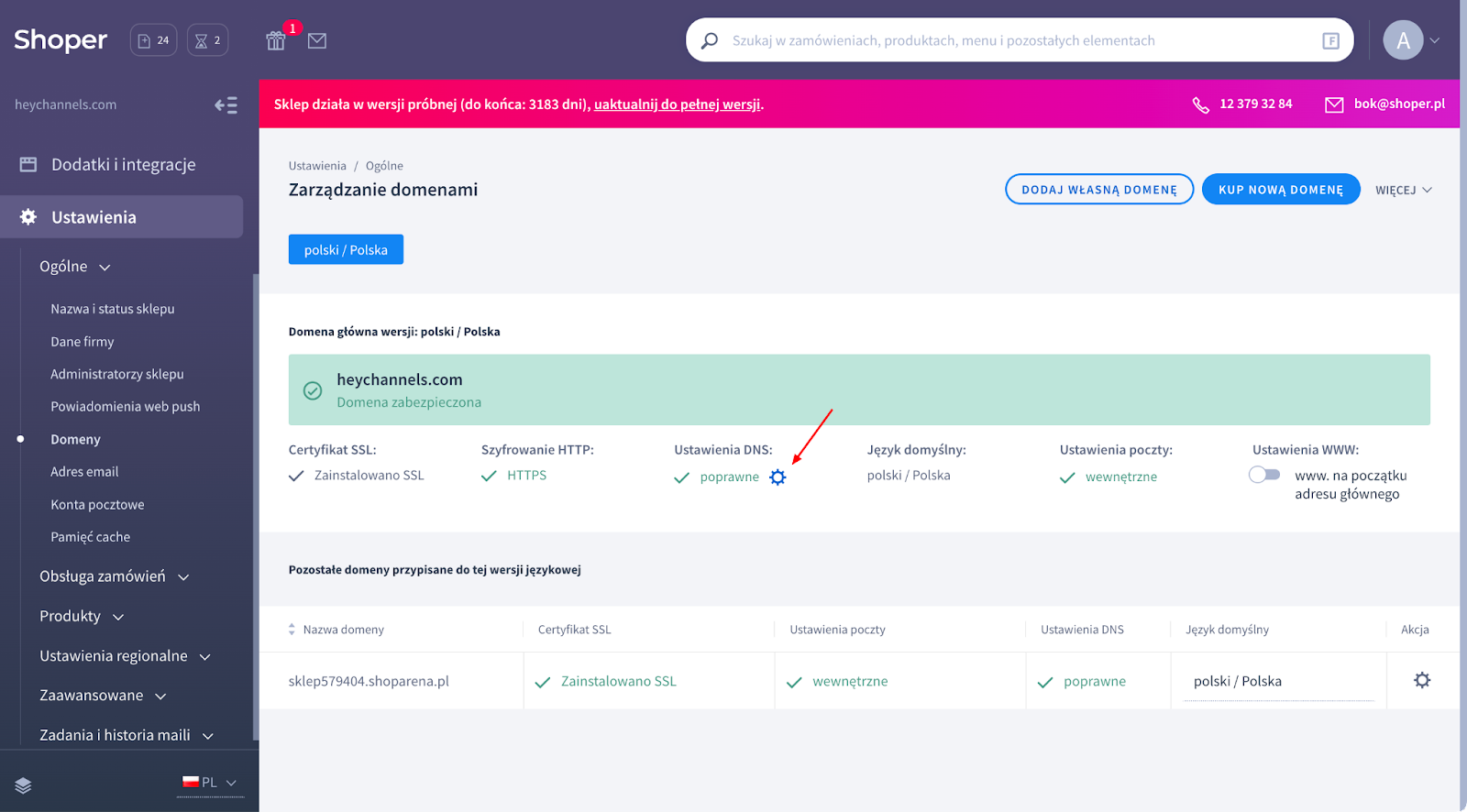Open the WIĘCEJ dropdown

click(1404, 190)
